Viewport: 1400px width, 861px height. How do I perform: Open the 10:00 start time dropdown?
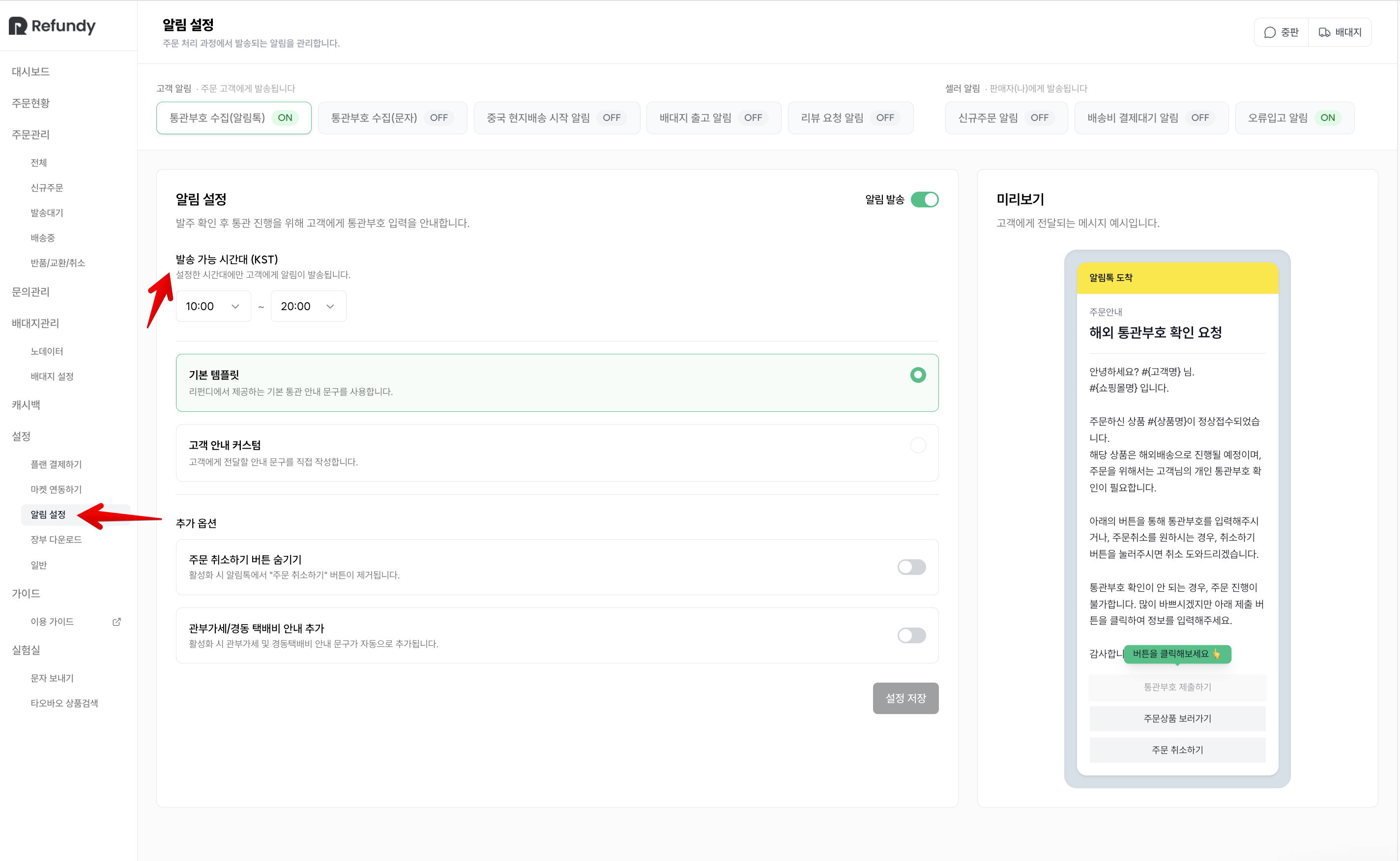(213, 306)
